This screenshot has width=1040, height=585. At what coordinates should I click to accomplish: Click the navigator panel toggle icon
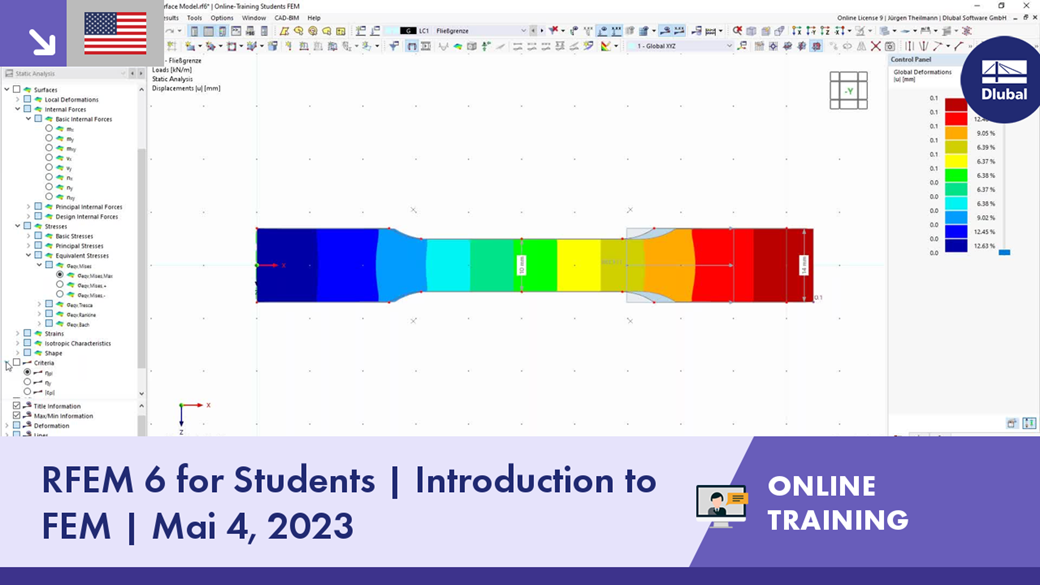[194, 31]
